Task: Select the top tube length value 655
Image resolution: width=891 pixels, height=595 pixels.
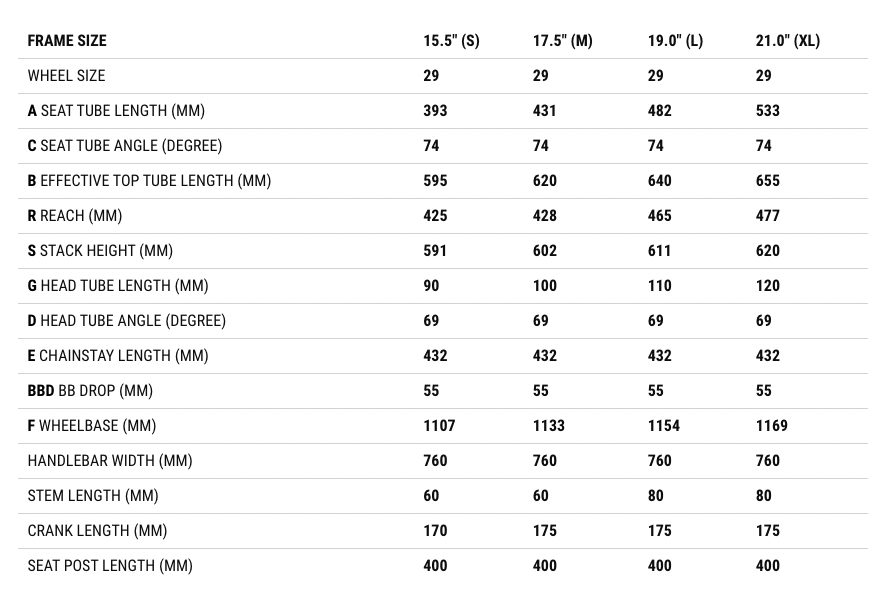Action: click(x=767, y=181)
